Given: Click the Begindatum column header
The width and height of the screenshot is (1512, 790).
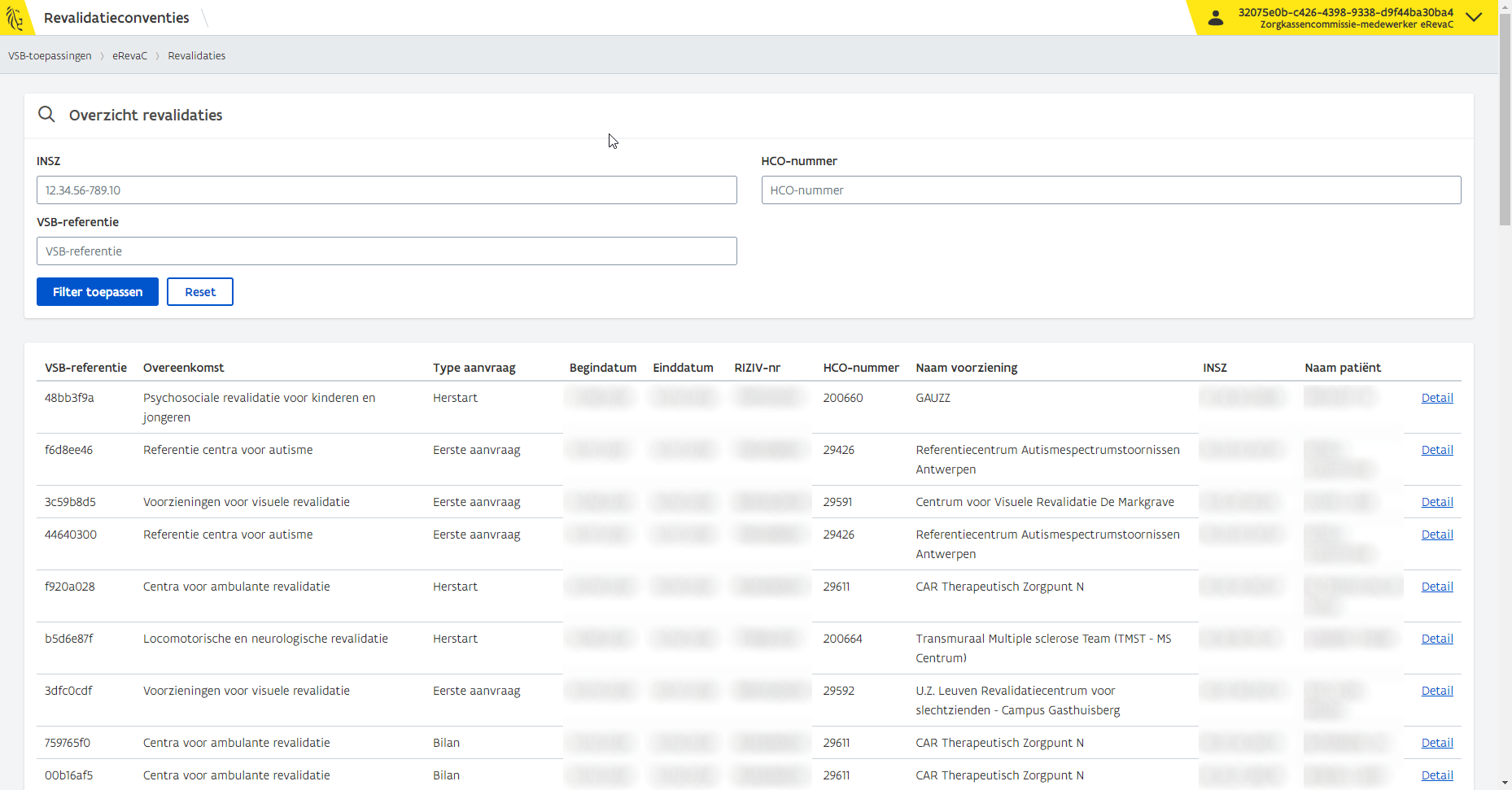Looking at the screenshot, I should 603,368.
